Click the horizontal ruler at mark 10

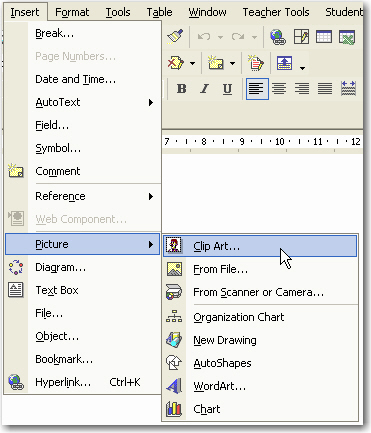click(279, 142)
